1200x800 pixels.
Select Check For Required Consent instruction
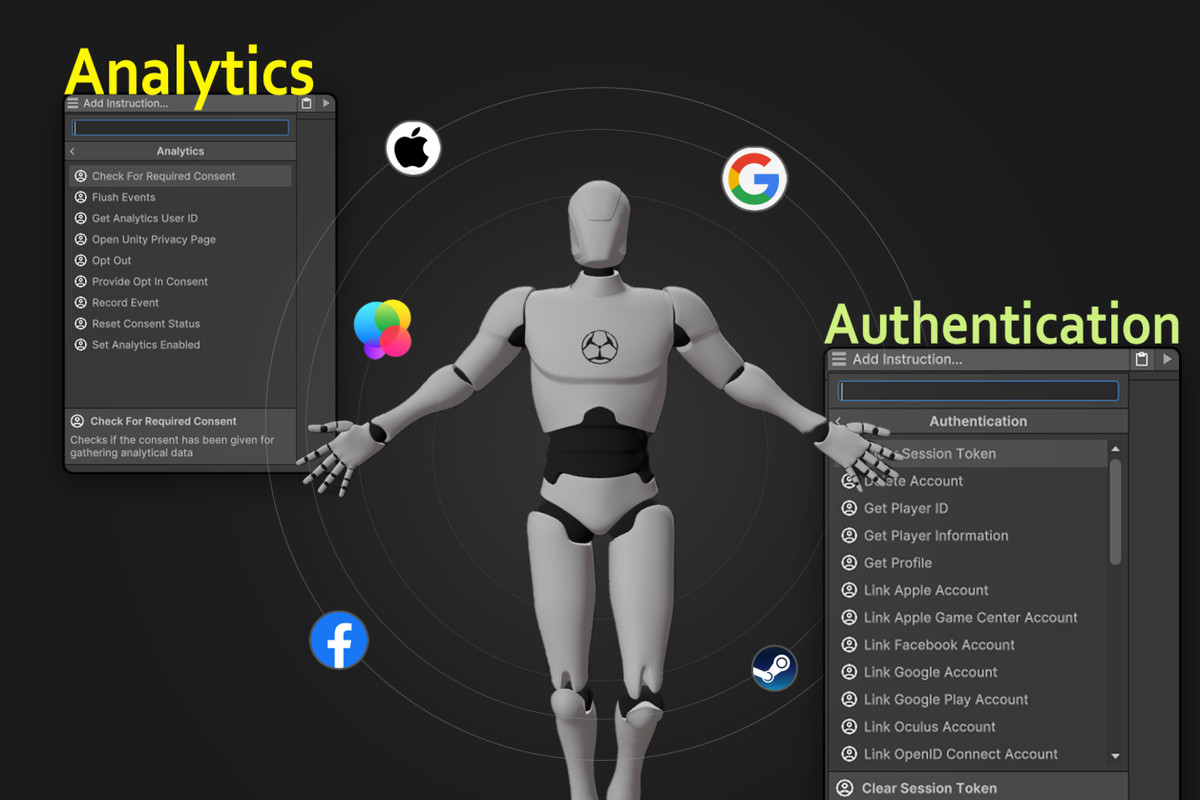click(181, 176)
